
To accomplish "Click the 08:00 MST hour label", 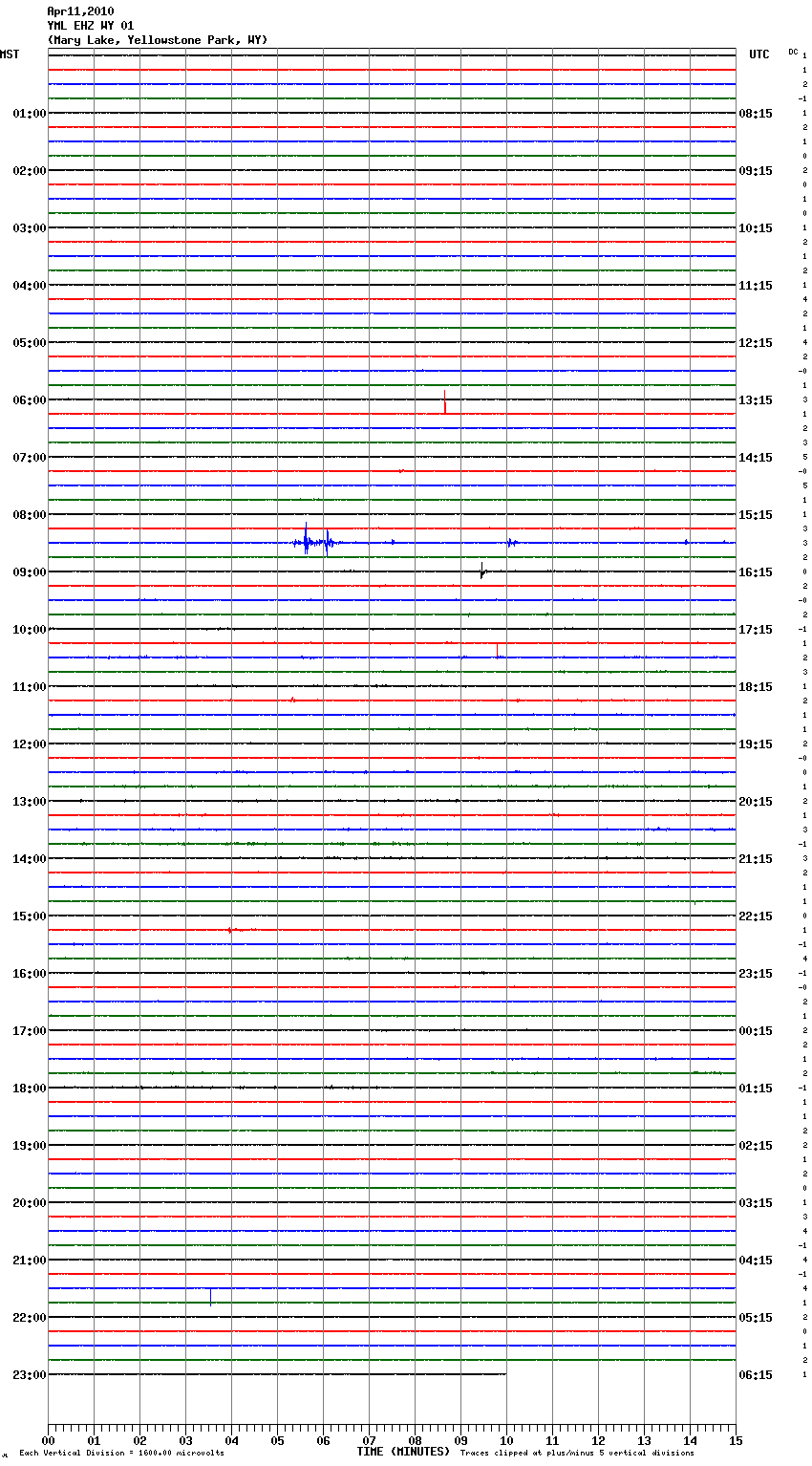I will (30, 515).
